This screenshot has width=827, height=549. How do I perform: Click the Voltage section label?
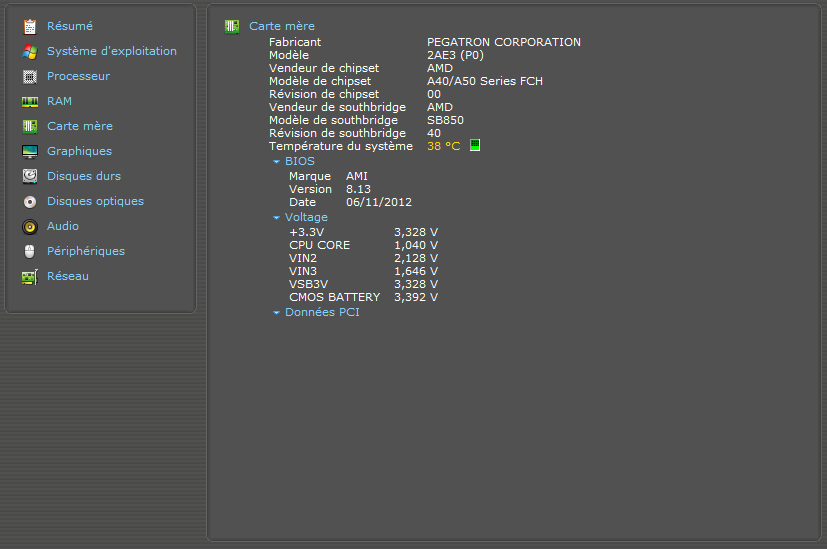point(306,217)
